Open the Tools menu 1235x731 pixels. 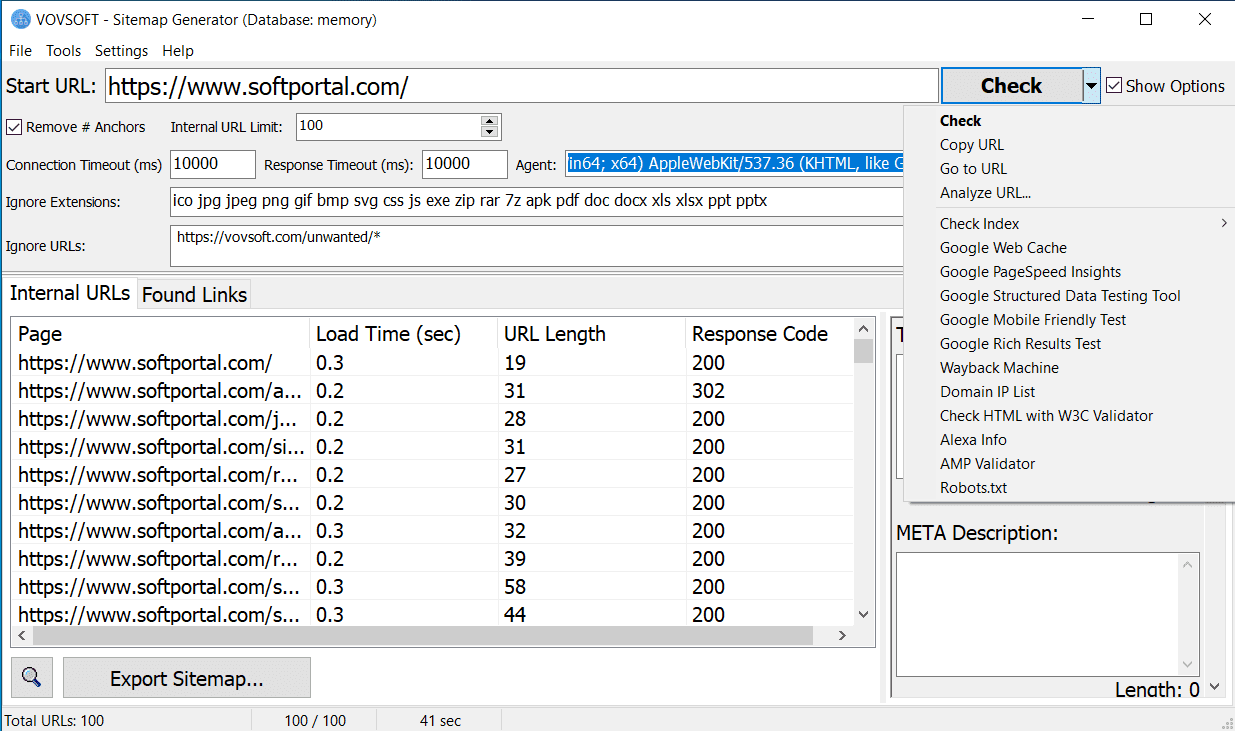point(64,51)
